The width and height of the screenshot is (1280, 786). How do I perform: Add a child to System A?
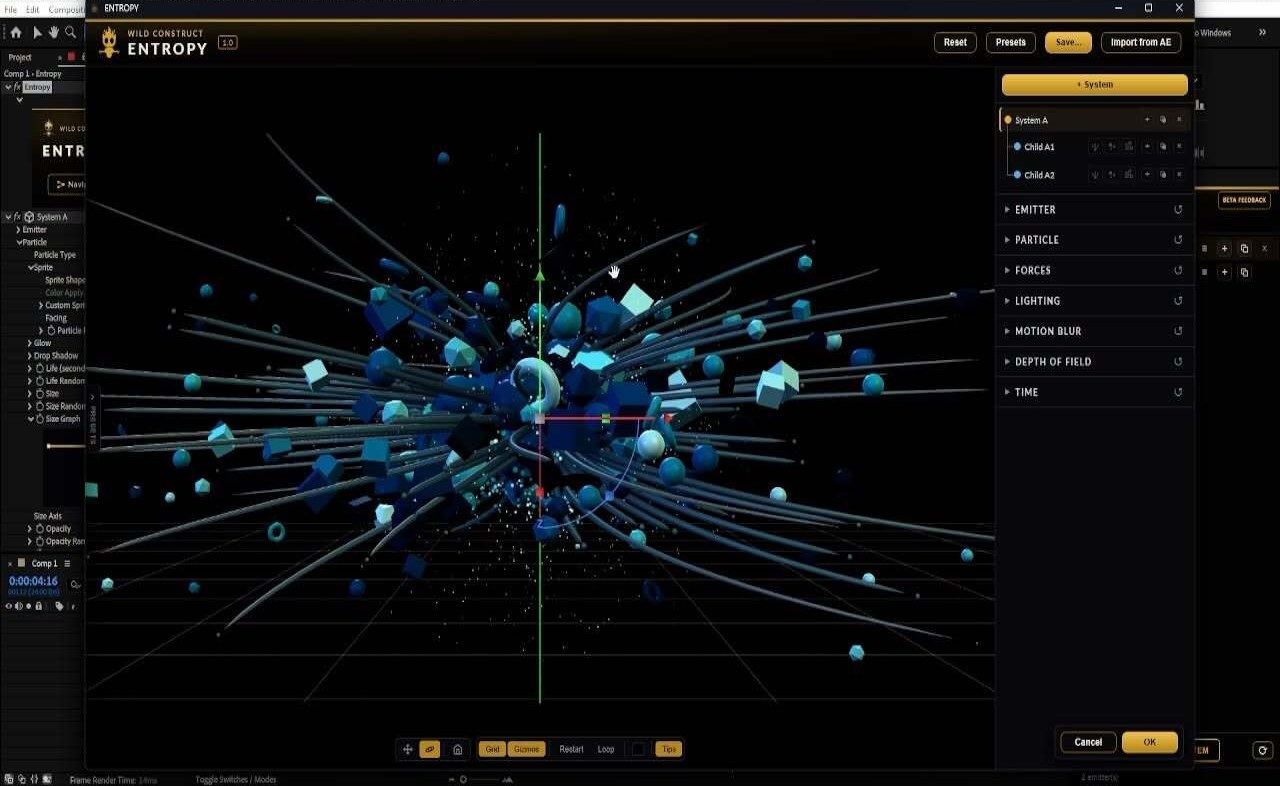(1147, 120)
